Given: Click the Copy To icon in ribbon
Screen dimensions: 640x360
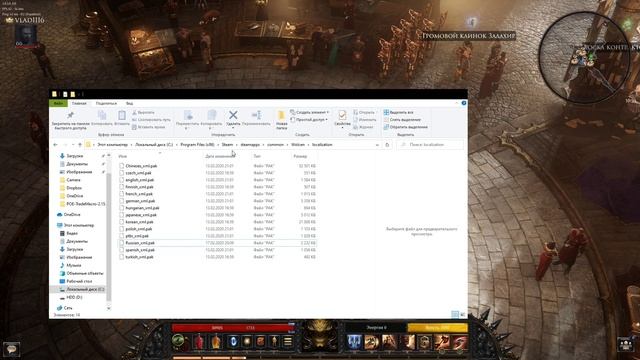Looking at the screenshot, I should pos(211,115).
